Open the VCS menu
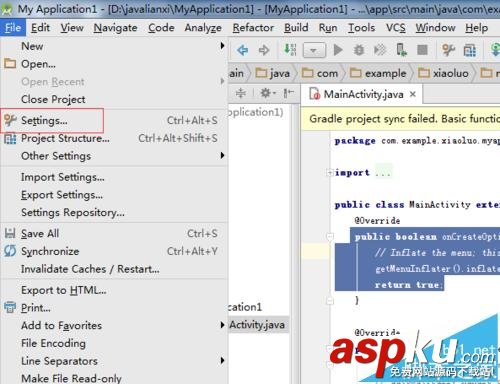 [396, 28]
